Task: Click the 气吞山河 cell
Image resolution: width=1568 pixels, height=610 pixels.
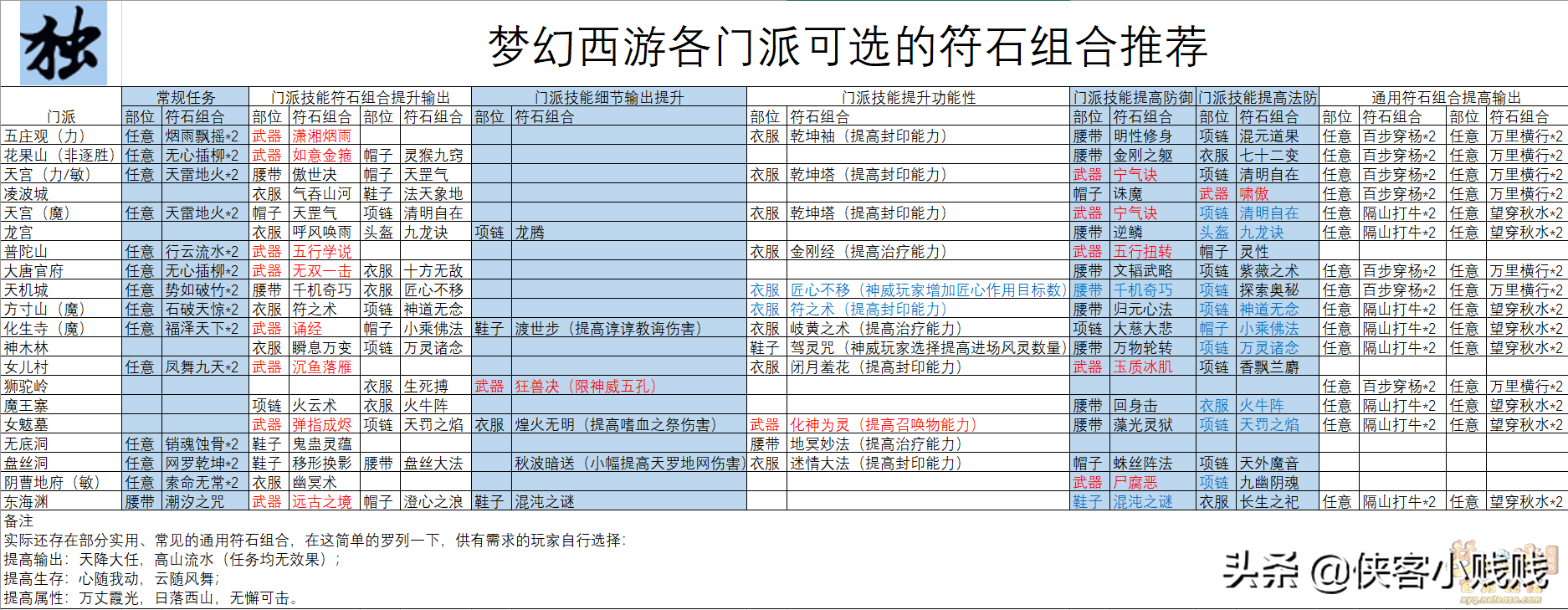Action: (x=325, y=193)
